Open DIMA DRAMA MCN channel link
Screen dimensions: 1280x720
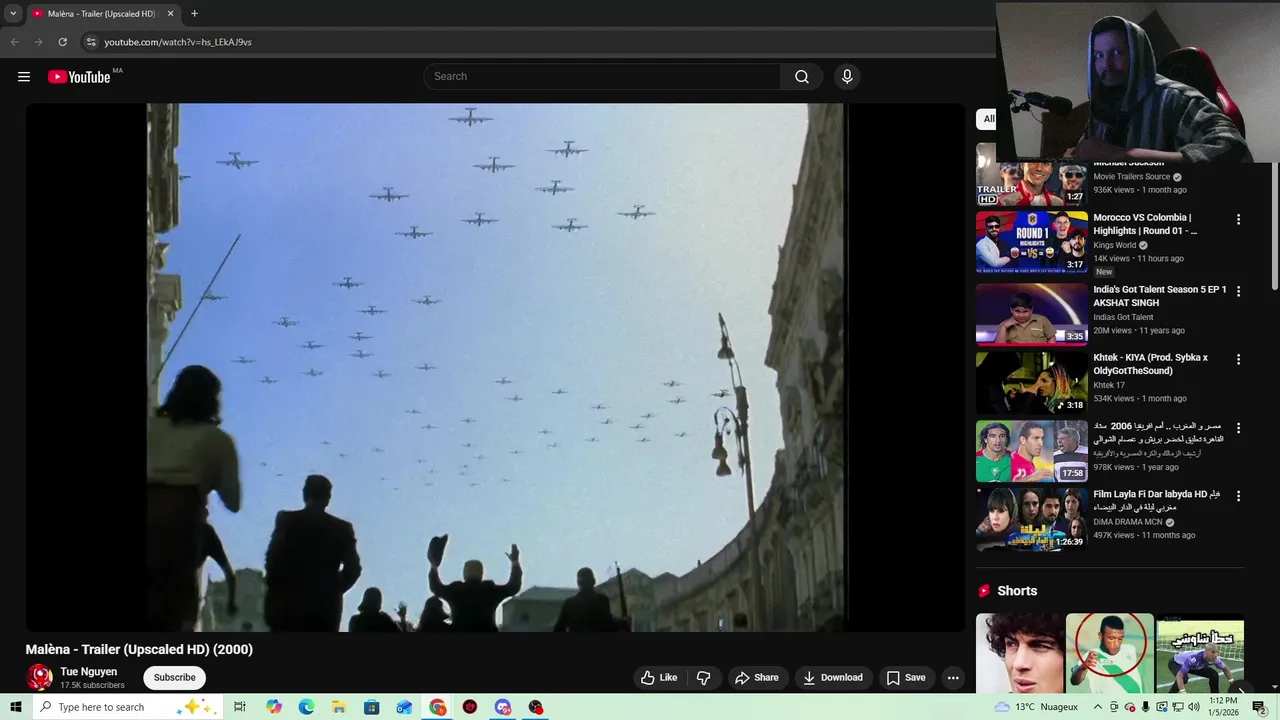pyautogui.click(x=1128, y=522)
